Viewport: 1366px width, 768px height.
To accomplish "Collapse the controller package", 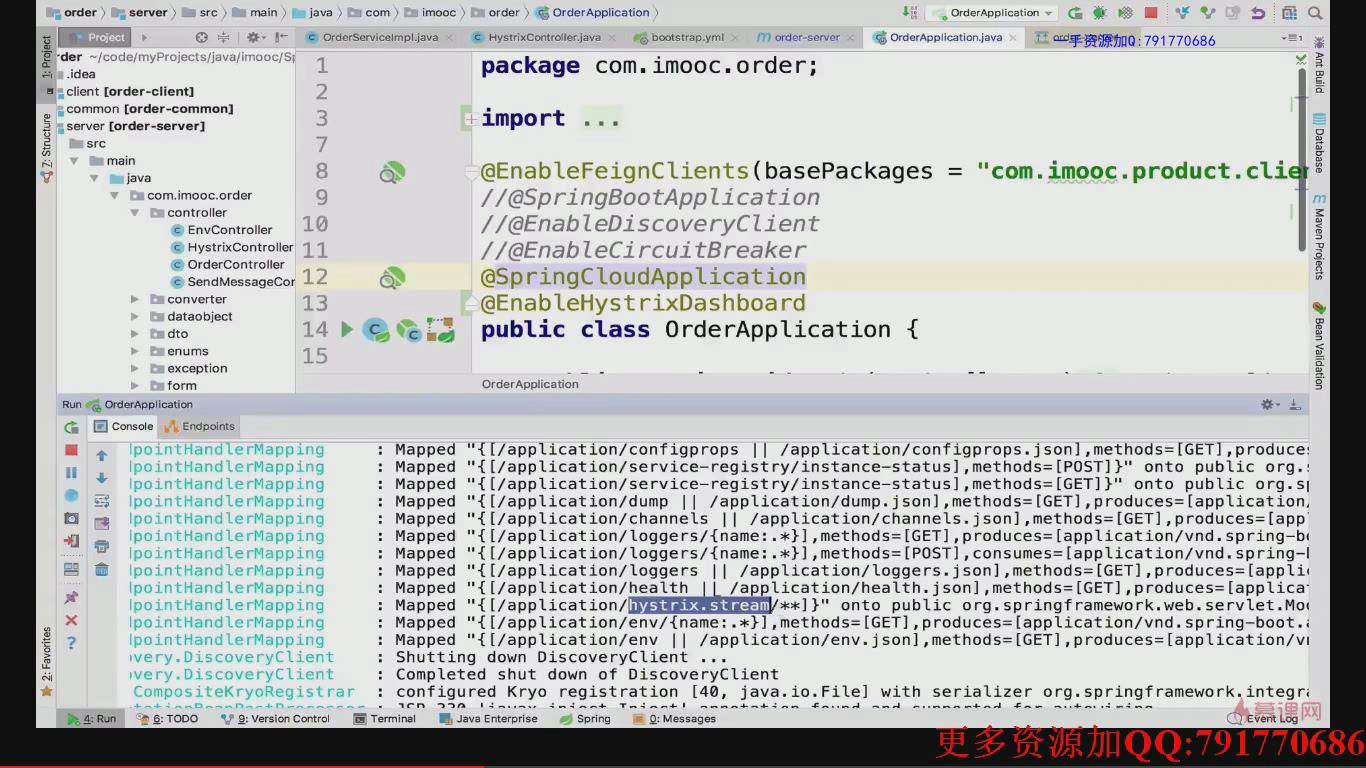I will pyautogui.click(x=134, y=213).
